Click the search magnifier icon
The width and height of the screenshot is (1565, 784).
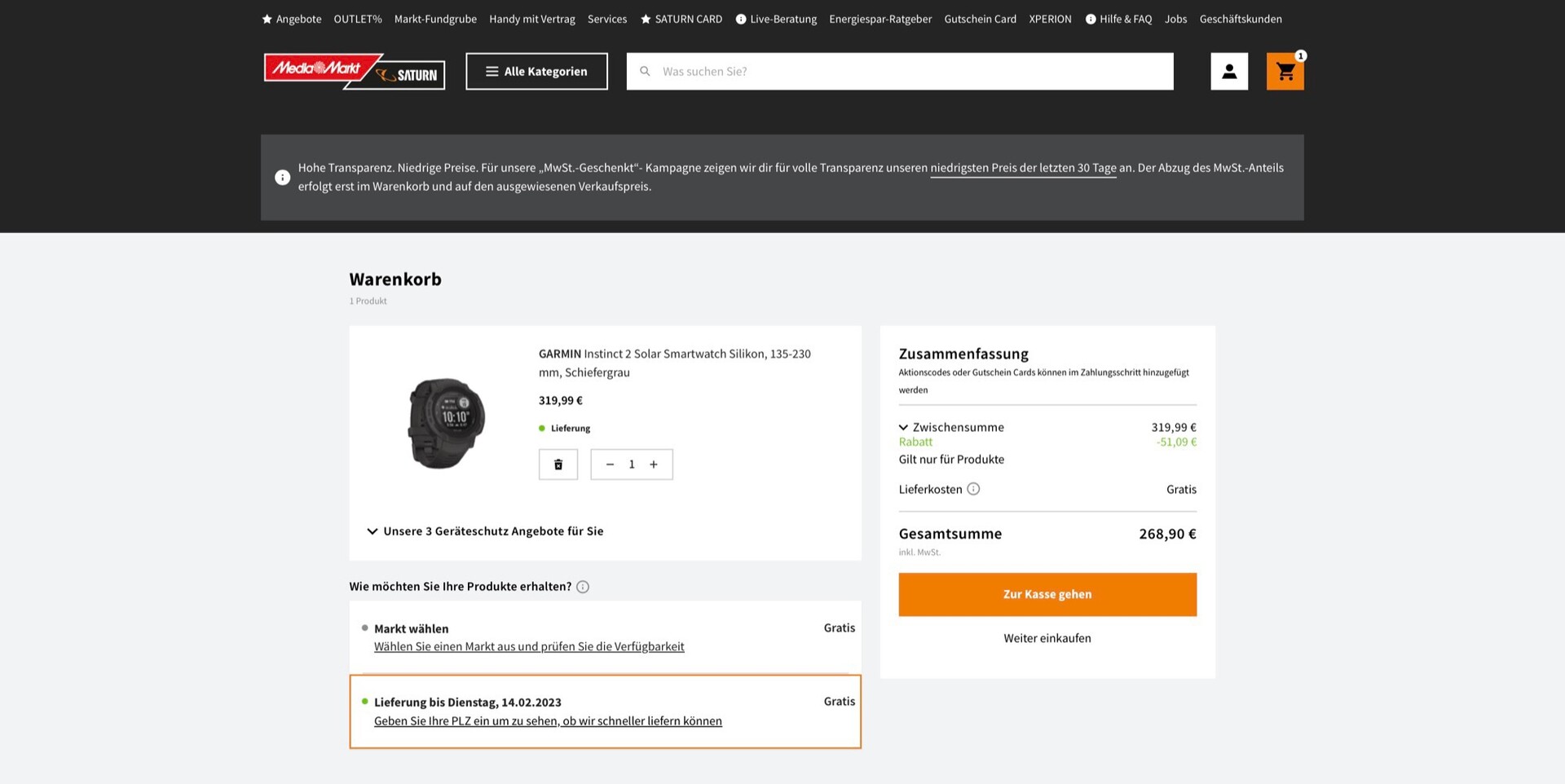[x=645, y=72]
